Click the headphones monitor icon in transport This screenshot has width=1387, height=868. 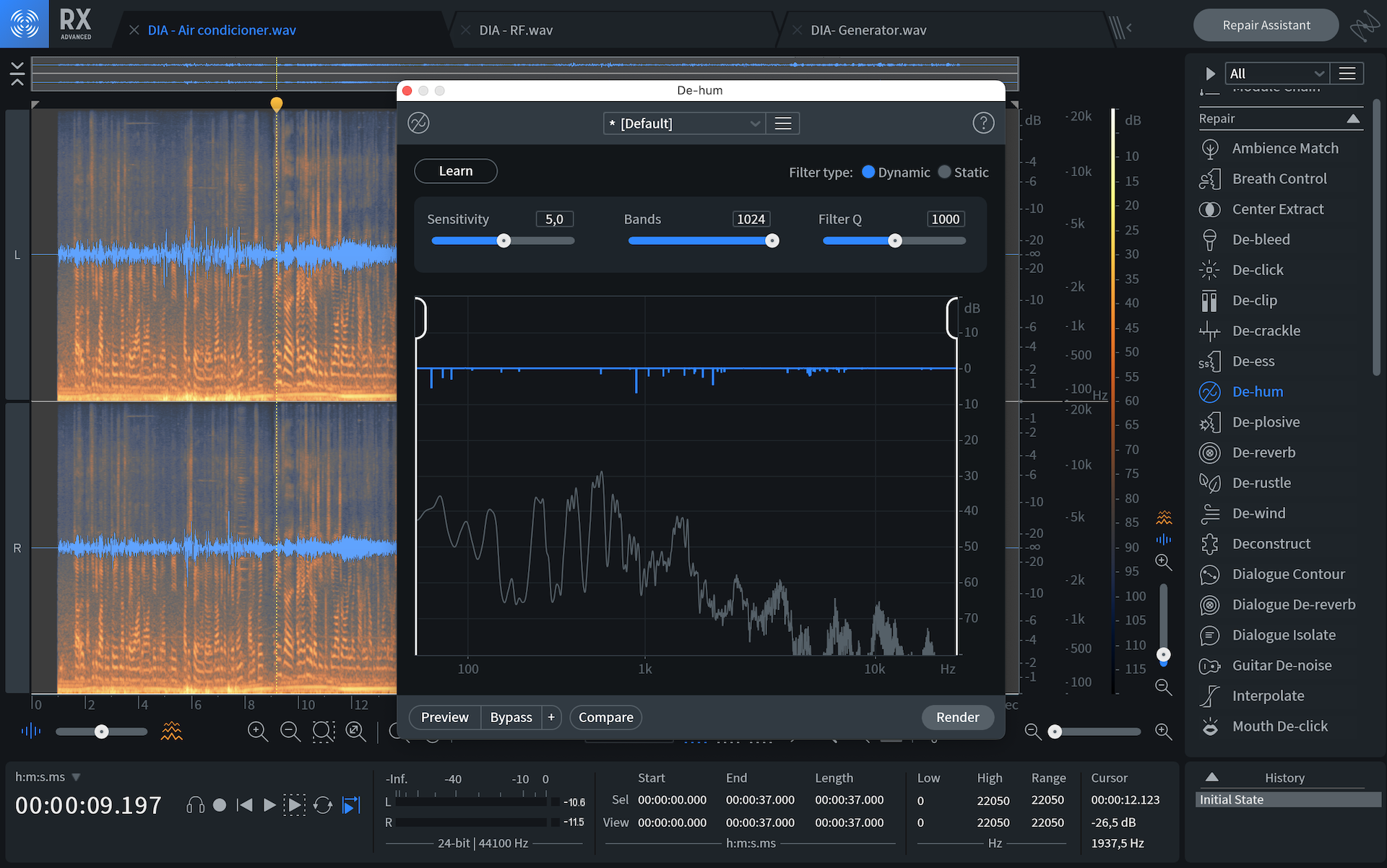click(195, 805)
